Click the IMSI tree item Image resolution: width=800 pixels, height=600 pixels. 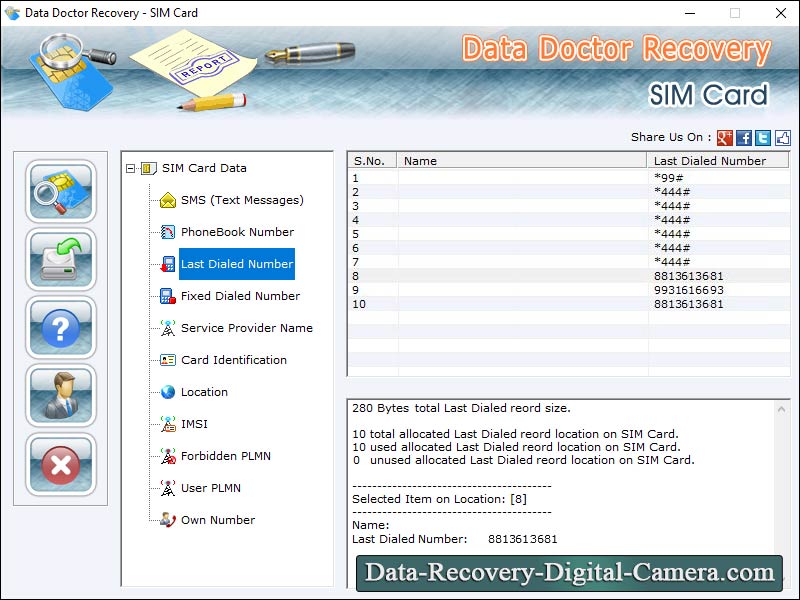194,424
